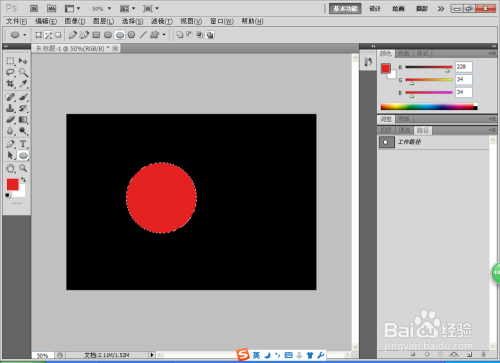Screen dimensions: 500x363
Task: Toggle Add to path area option
Action: (x=180, y=35)
